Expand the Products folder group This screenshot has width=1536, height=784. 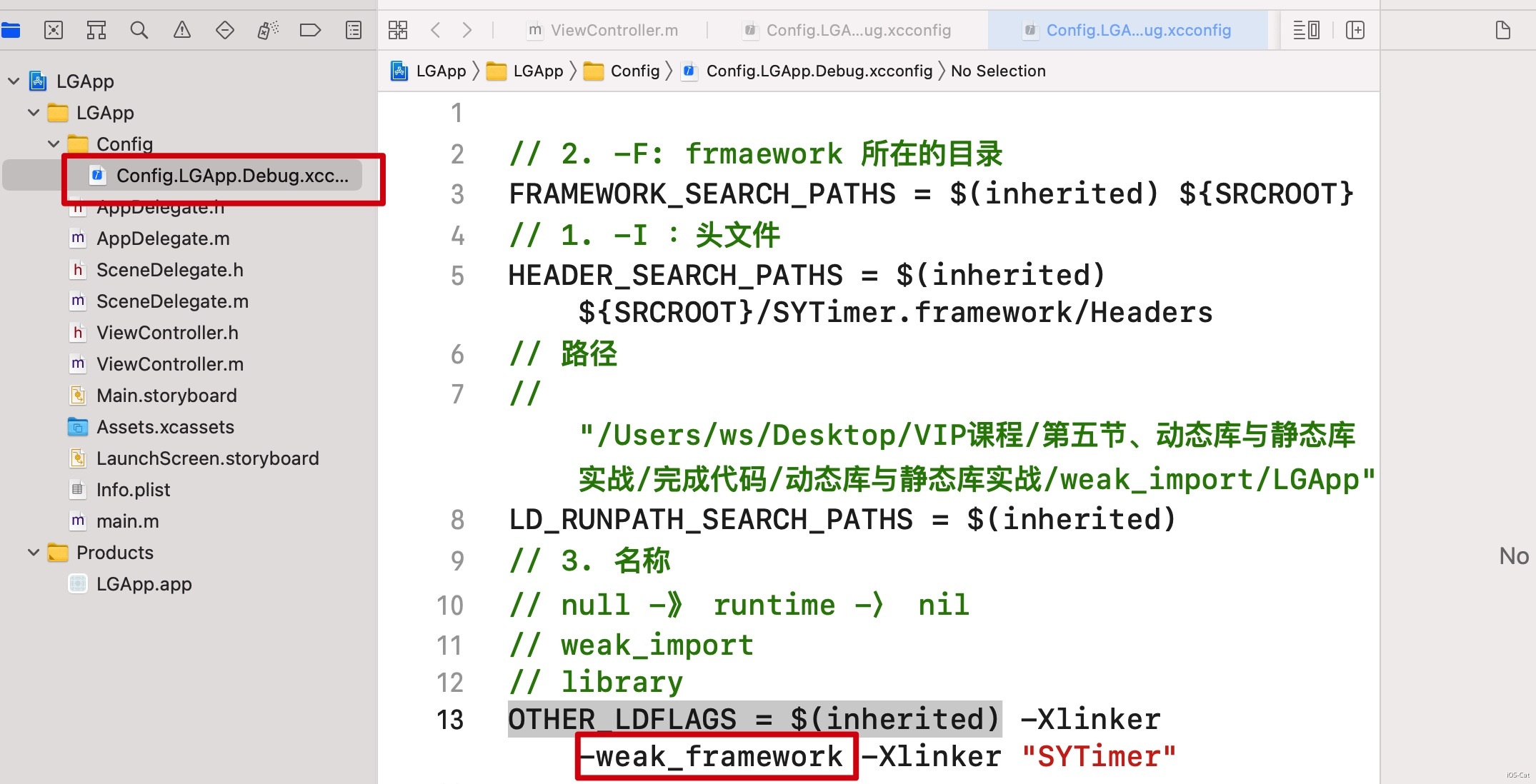[34, 552]
